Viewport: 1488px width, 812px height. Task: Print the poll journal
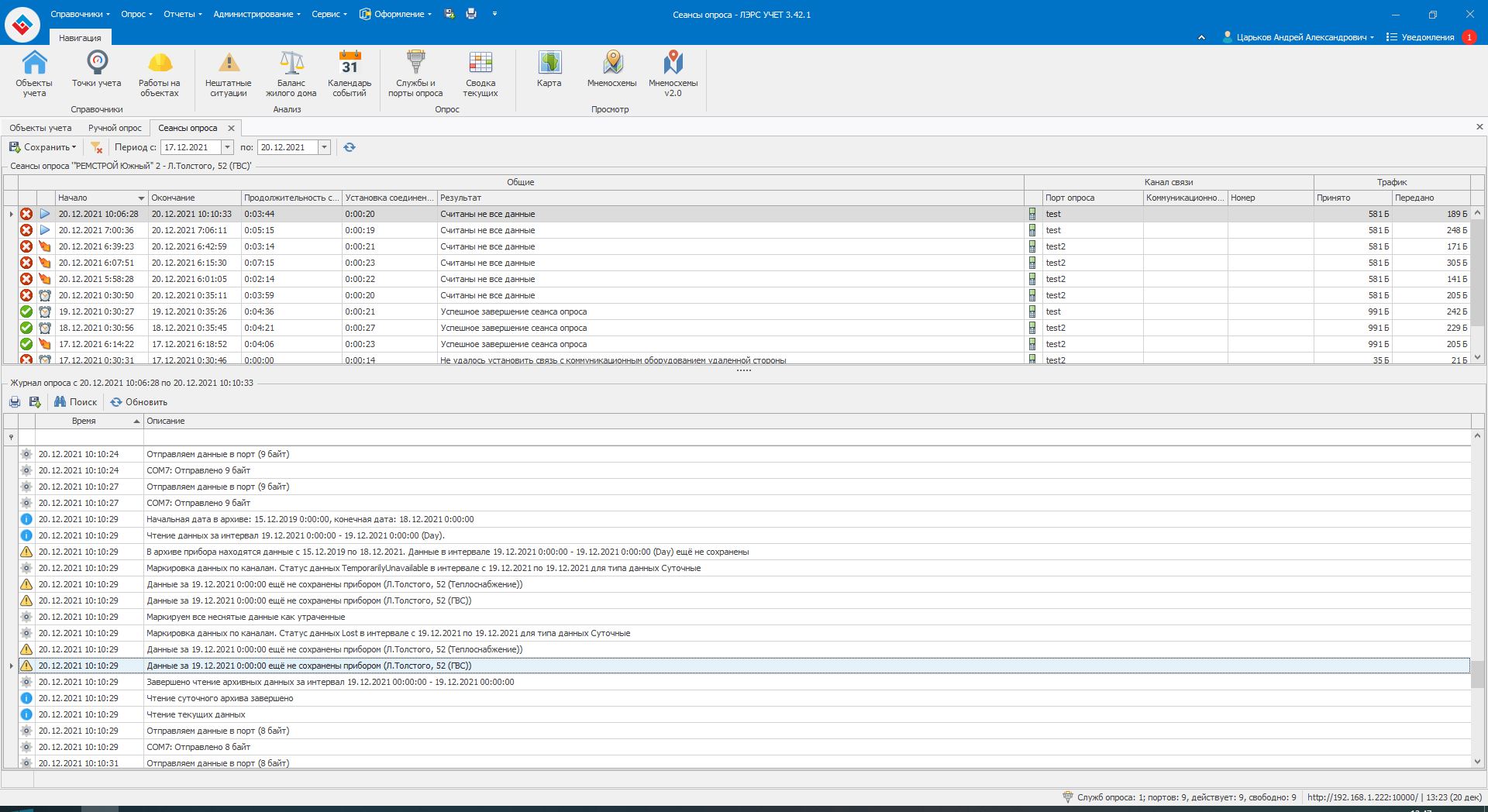pyautogui.click(x=15, y=402)
